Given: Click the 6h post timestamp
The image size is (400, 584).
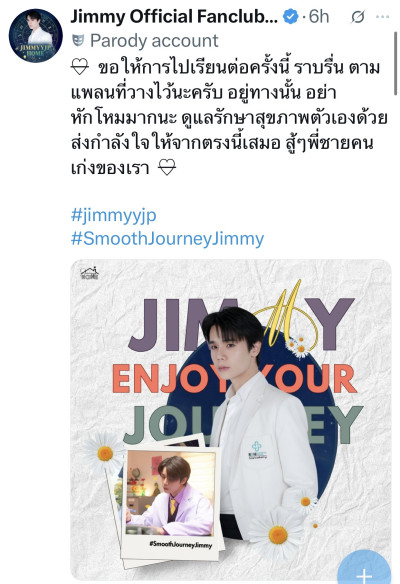Looking at the screenshot, I should tap(319, 17).
